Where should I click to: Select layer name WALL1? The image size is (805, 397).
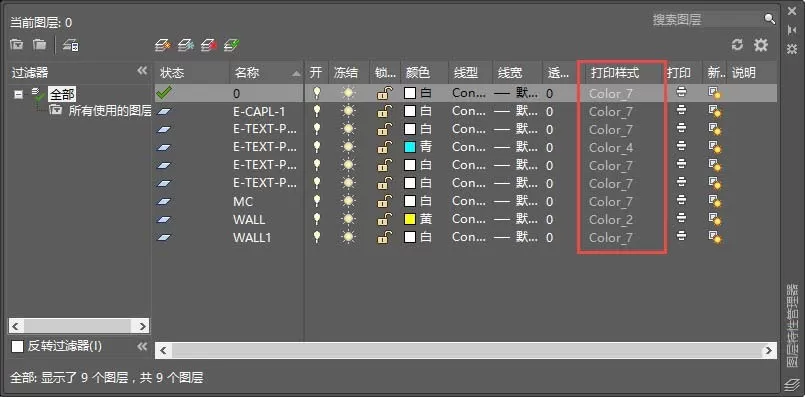pos(252,237)
